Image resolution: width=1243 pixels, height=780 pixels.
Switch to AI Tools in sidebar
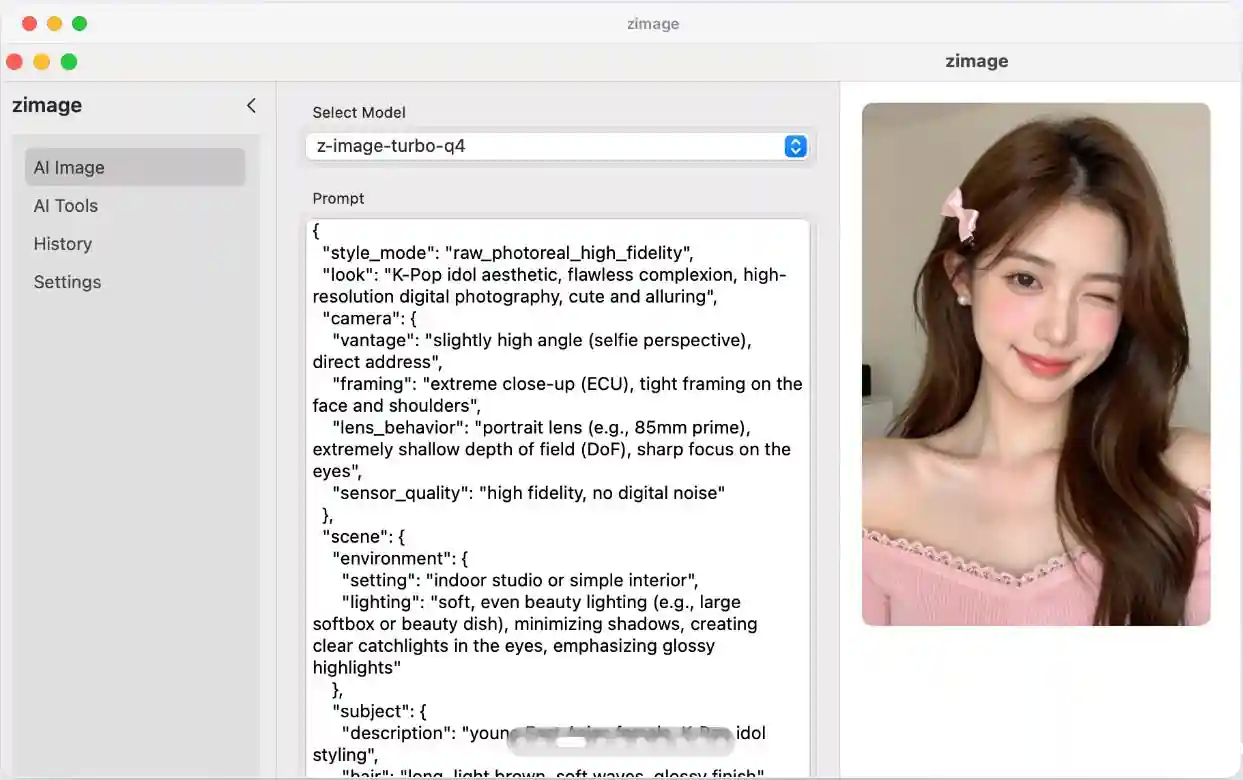click(x=66, y=206)
